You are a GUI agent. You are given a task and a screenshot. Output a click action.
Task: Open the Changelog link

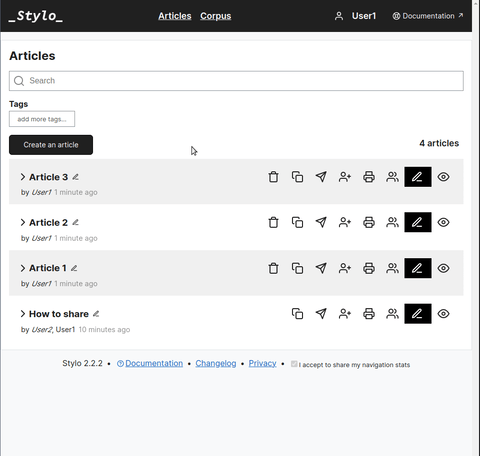click(216, 363)
